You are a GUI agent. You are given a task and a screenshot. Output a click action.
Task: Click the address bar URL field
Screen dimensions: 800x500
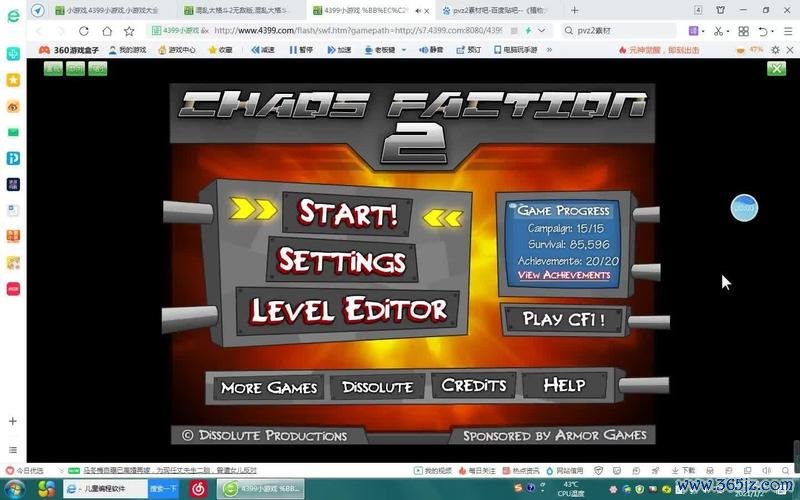pyautogui.click(x=357, y=31)
